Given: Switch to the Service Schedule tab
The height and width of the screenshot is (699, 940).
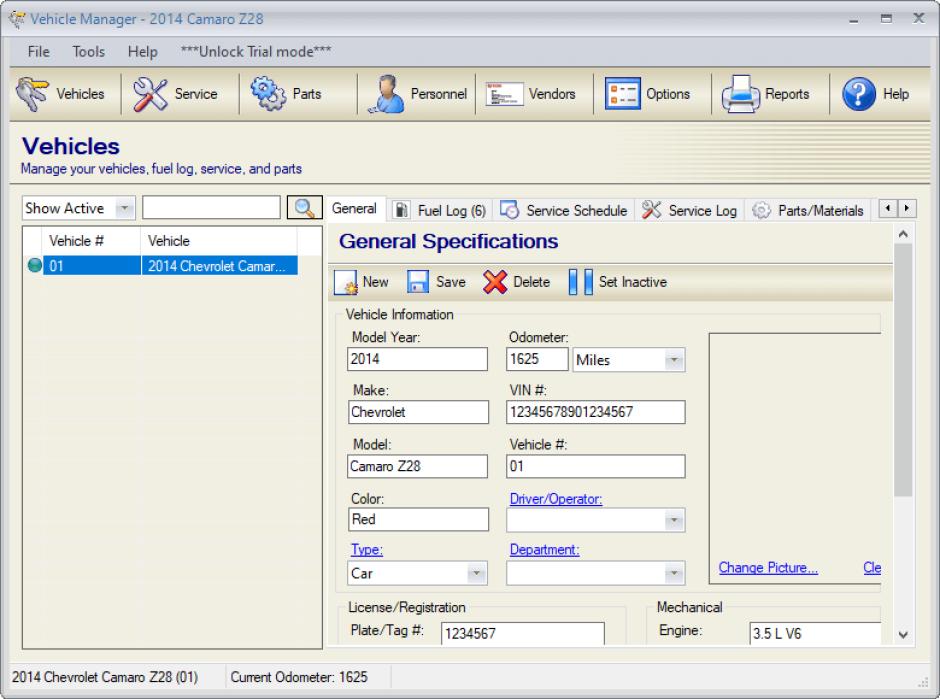Looking at the screenshot, I should 564,210.
